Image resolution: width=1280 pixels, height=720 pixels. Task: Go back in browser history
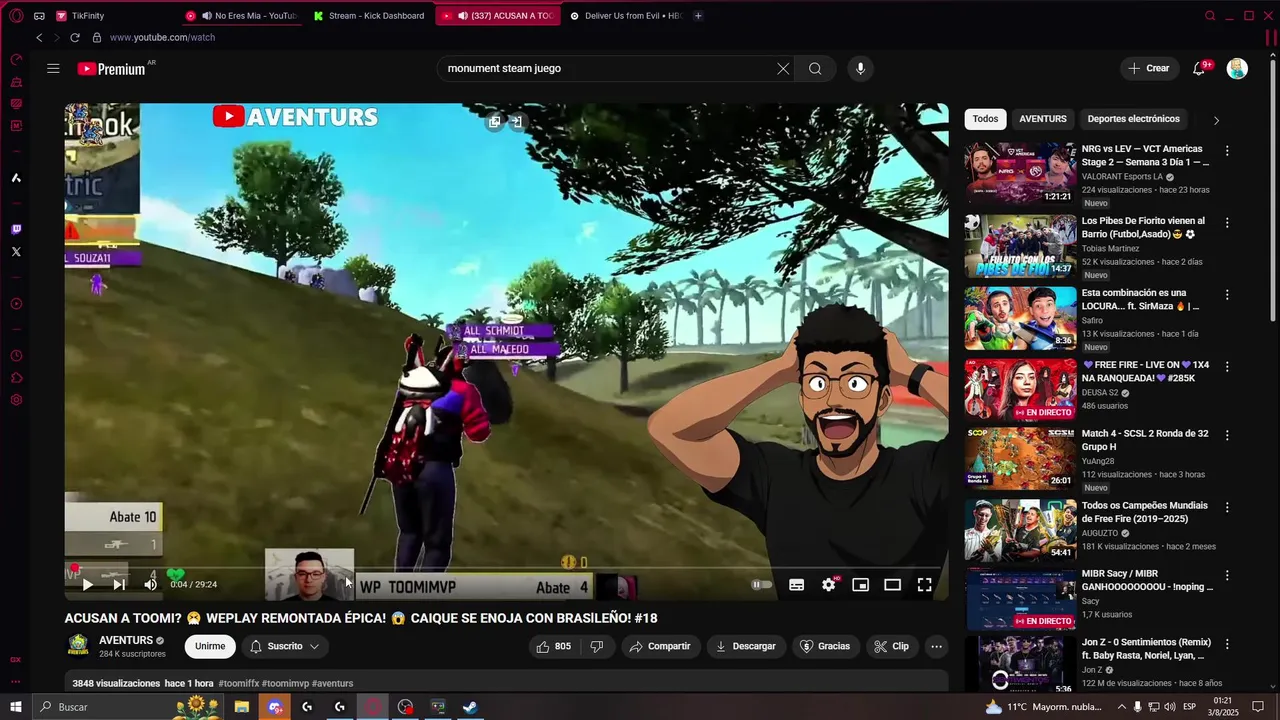click(39, 38)
